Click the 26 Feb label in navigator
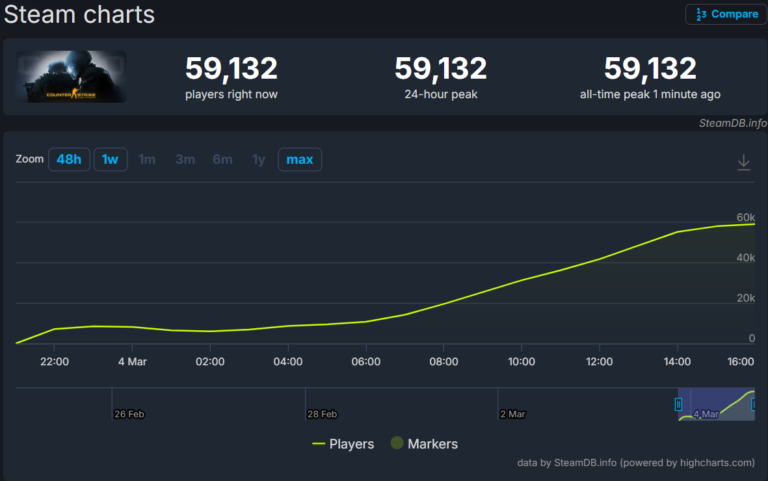This screenshot has height=481, width=768. [129, 414]
